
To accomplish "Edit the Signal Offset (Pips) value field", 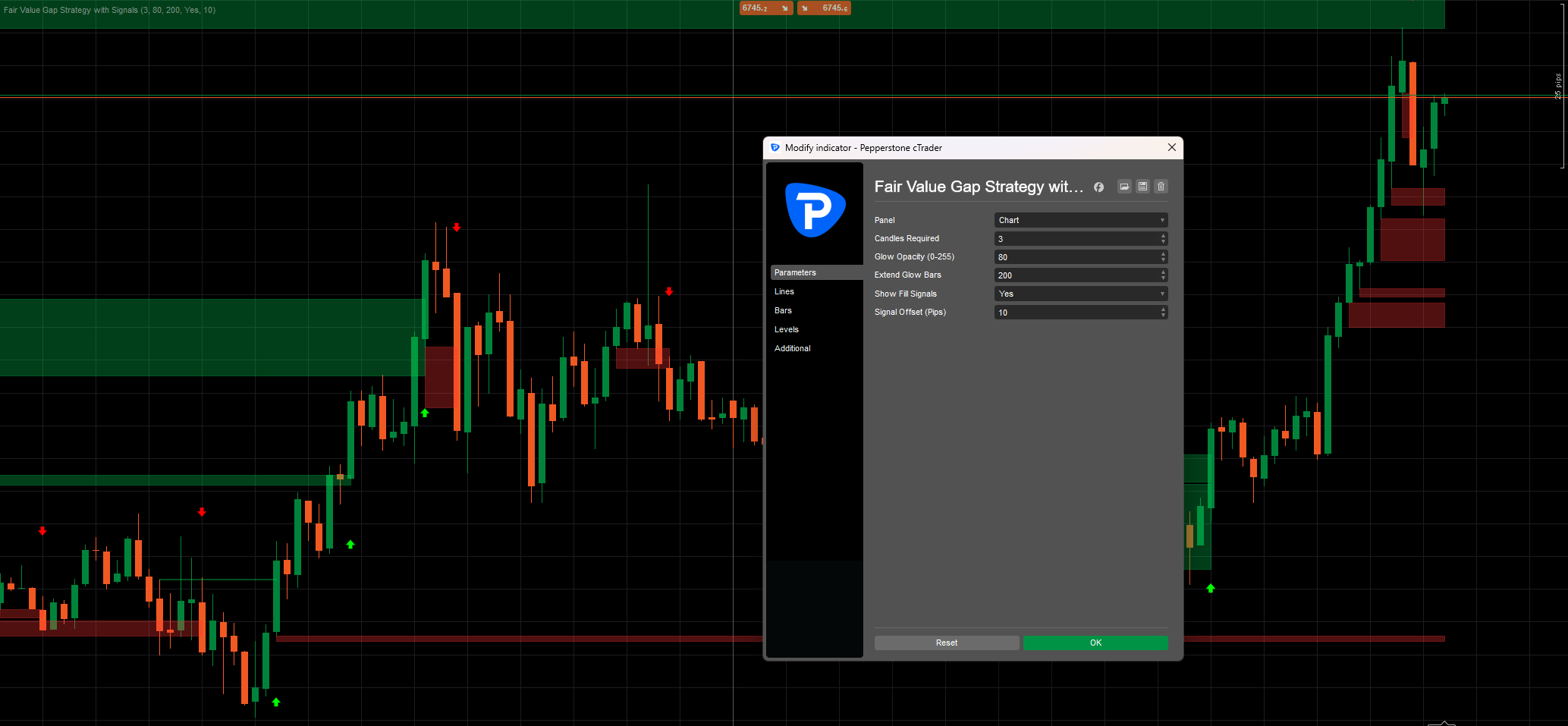I will (1070, 312).
